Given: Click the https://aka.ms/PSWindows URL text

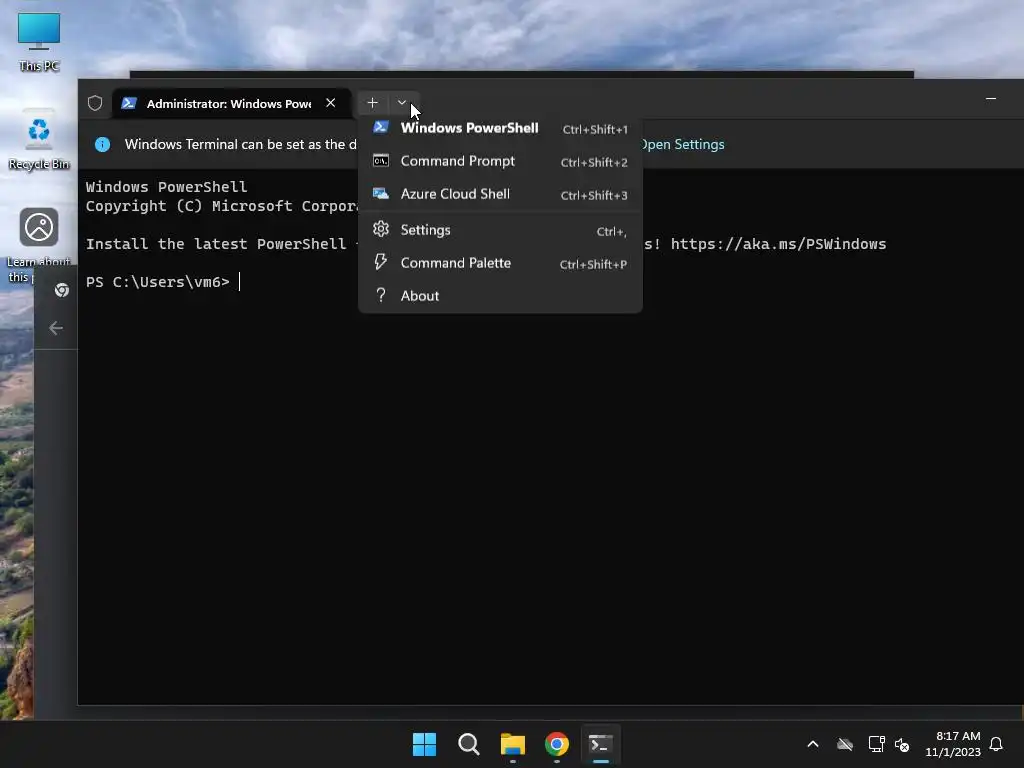Looking at the screenshot, I should [x=778, y=244].
